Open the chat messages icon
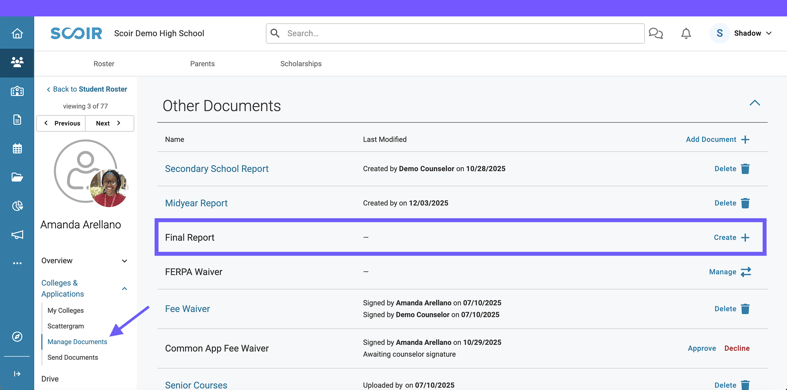787x390 pixels. click(655, 34)
